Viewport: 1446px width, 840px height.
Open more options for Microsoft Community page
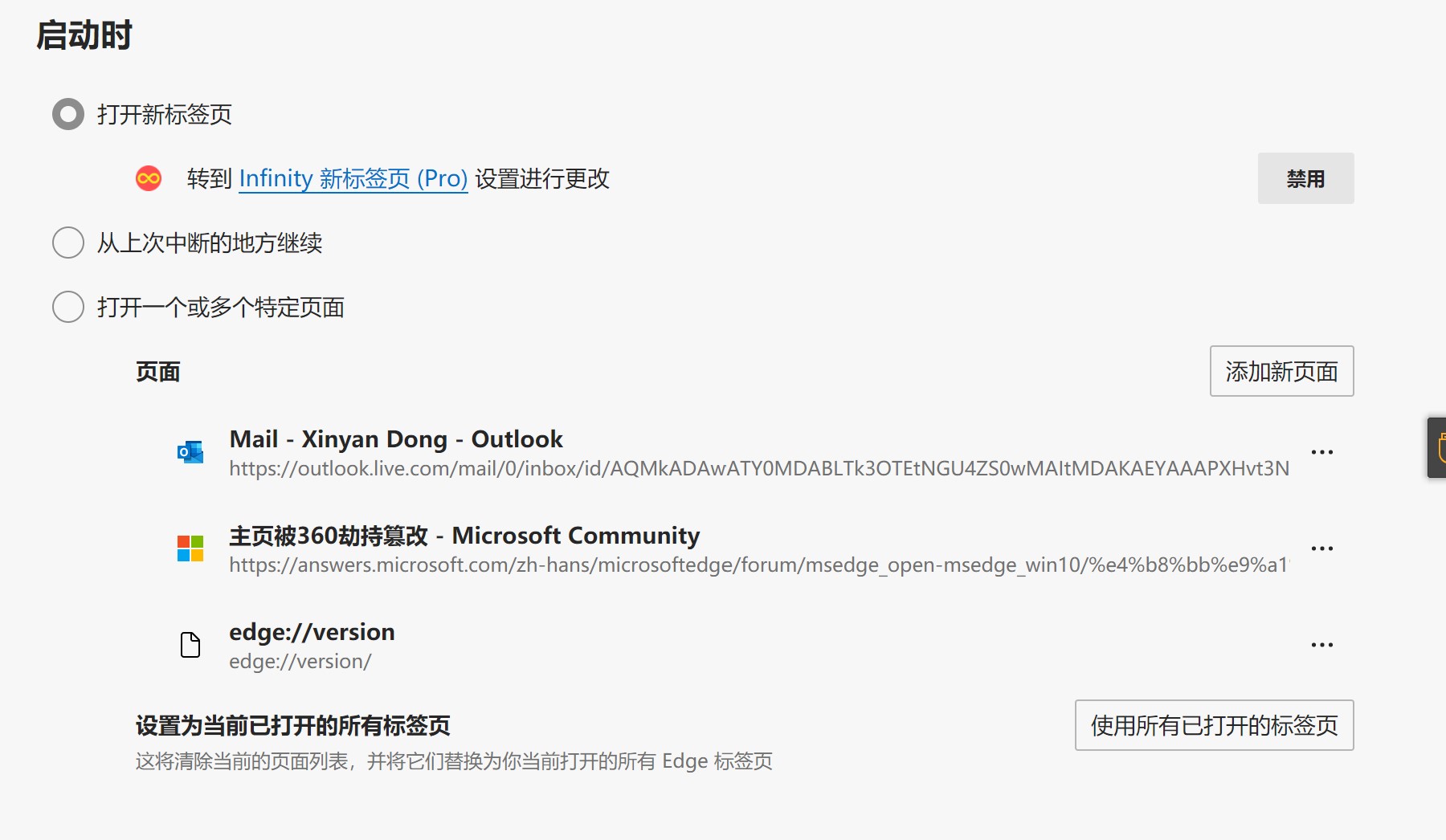pos(1321,548)
